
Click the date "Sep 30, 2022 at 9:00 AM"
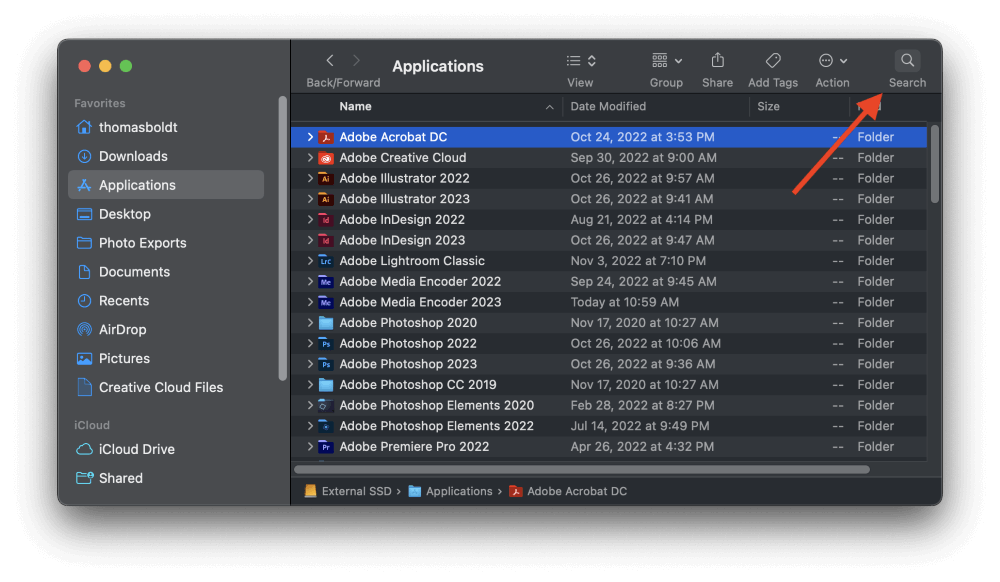[643, 157]
